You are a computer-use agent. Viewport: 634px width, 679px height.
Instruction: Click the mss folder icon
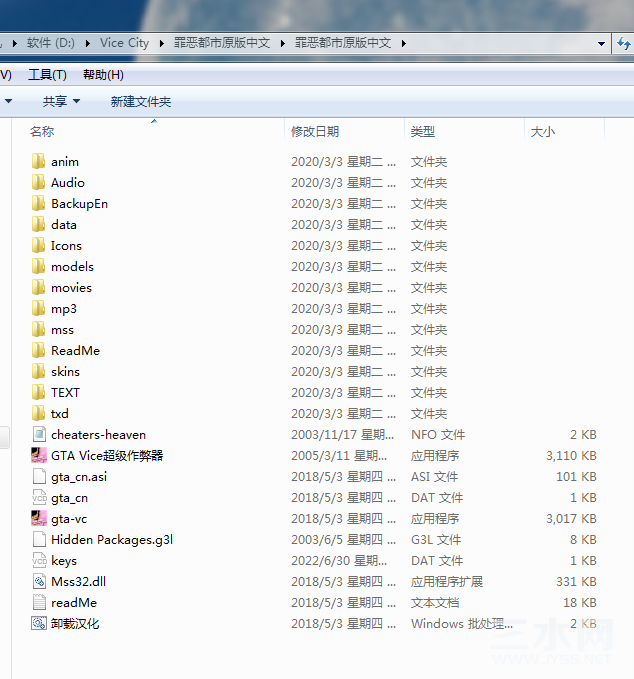pyautogui.click(x=39, y=330)
